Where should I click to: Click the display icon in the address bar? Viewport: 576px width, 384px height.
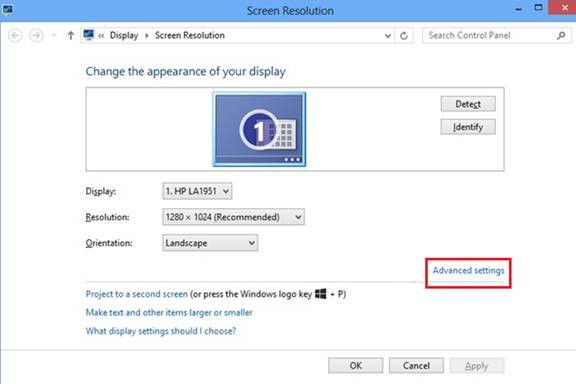coord(89,35)
